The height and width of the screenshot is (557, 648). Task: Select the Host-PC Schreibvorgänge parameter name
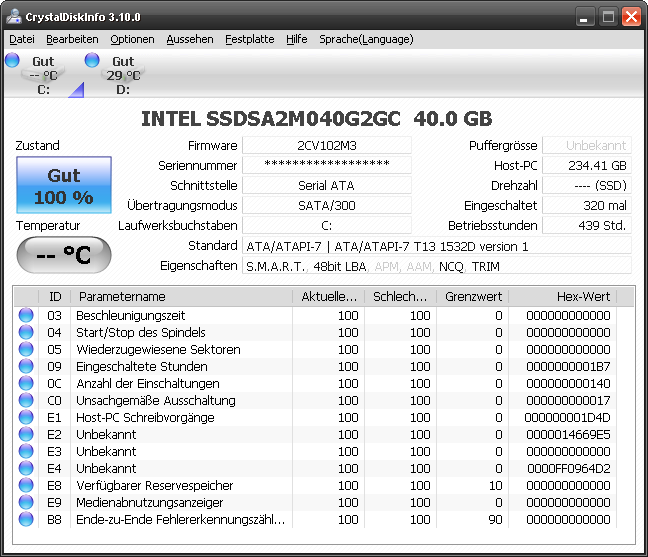[x=145, y=418]
